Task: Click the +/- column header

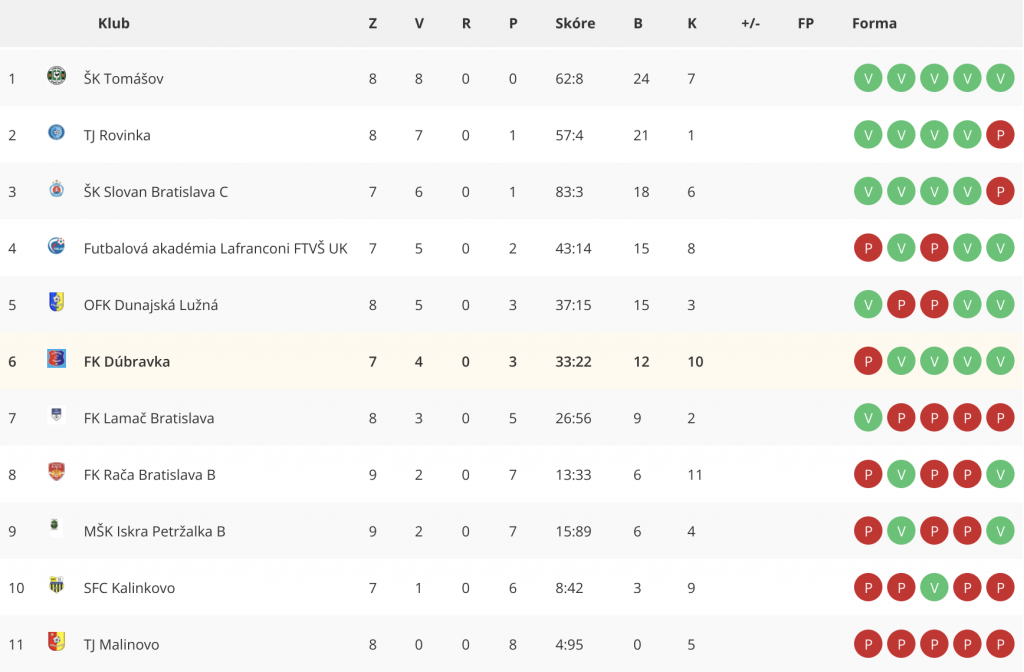Action: 750,24
